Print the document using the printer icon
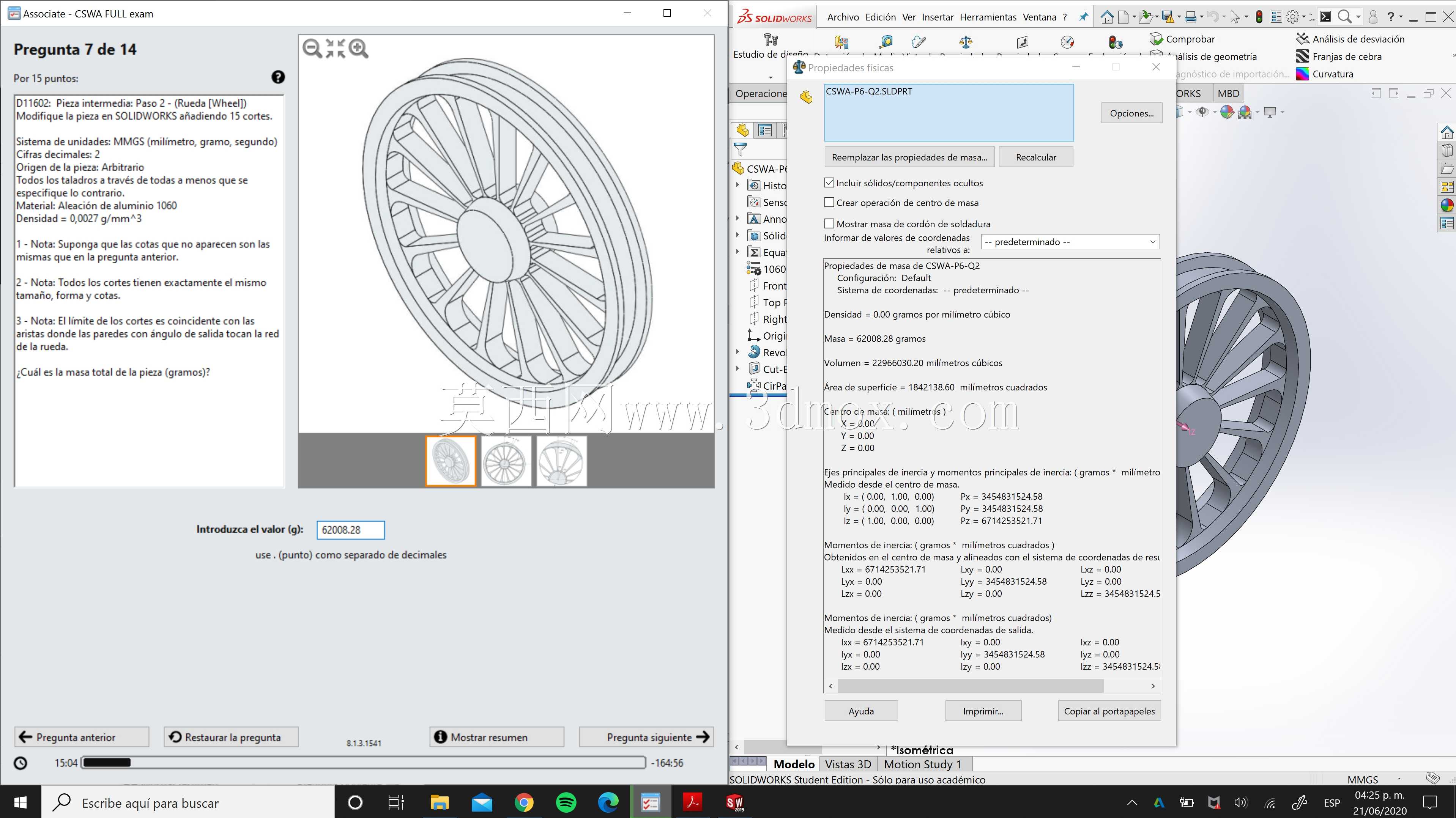1456x818 pixels. point(1190,17)
